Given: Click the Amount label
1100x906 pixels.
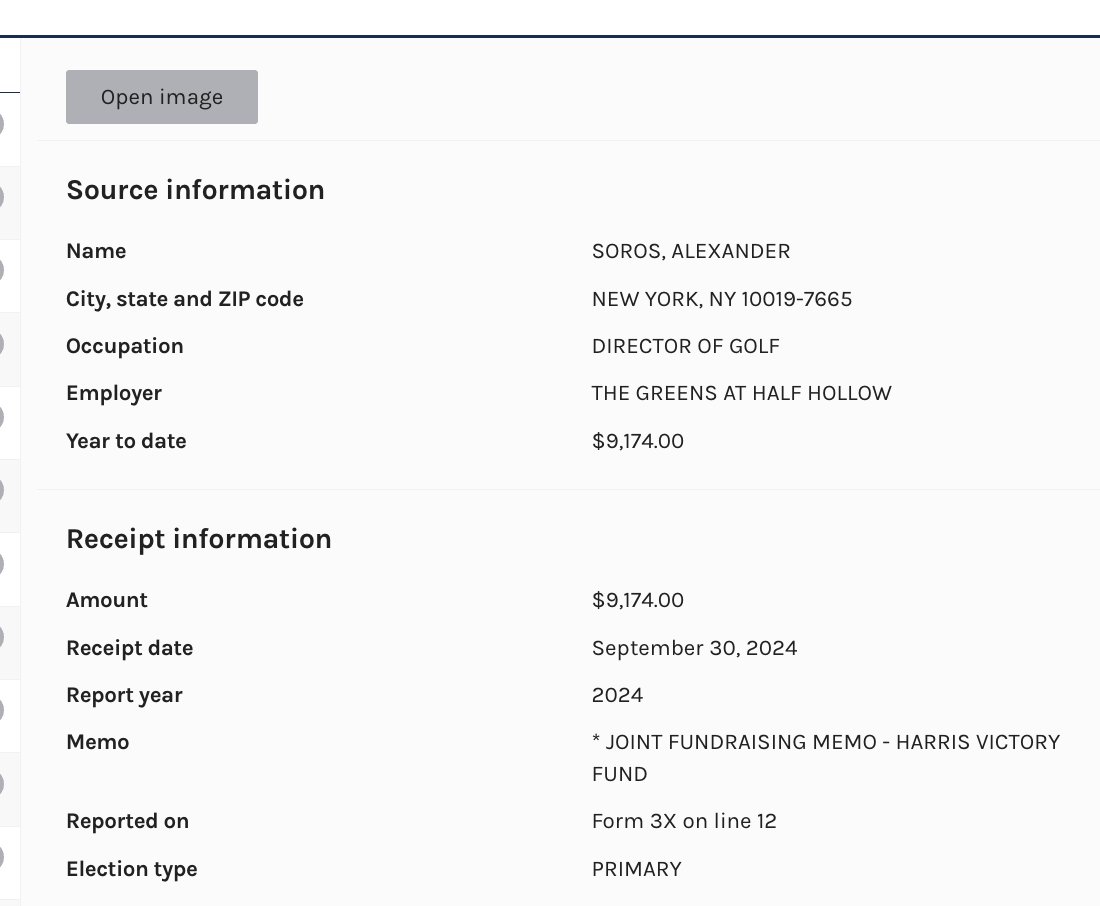Looking at the screenshot, I should pos(107,600).
